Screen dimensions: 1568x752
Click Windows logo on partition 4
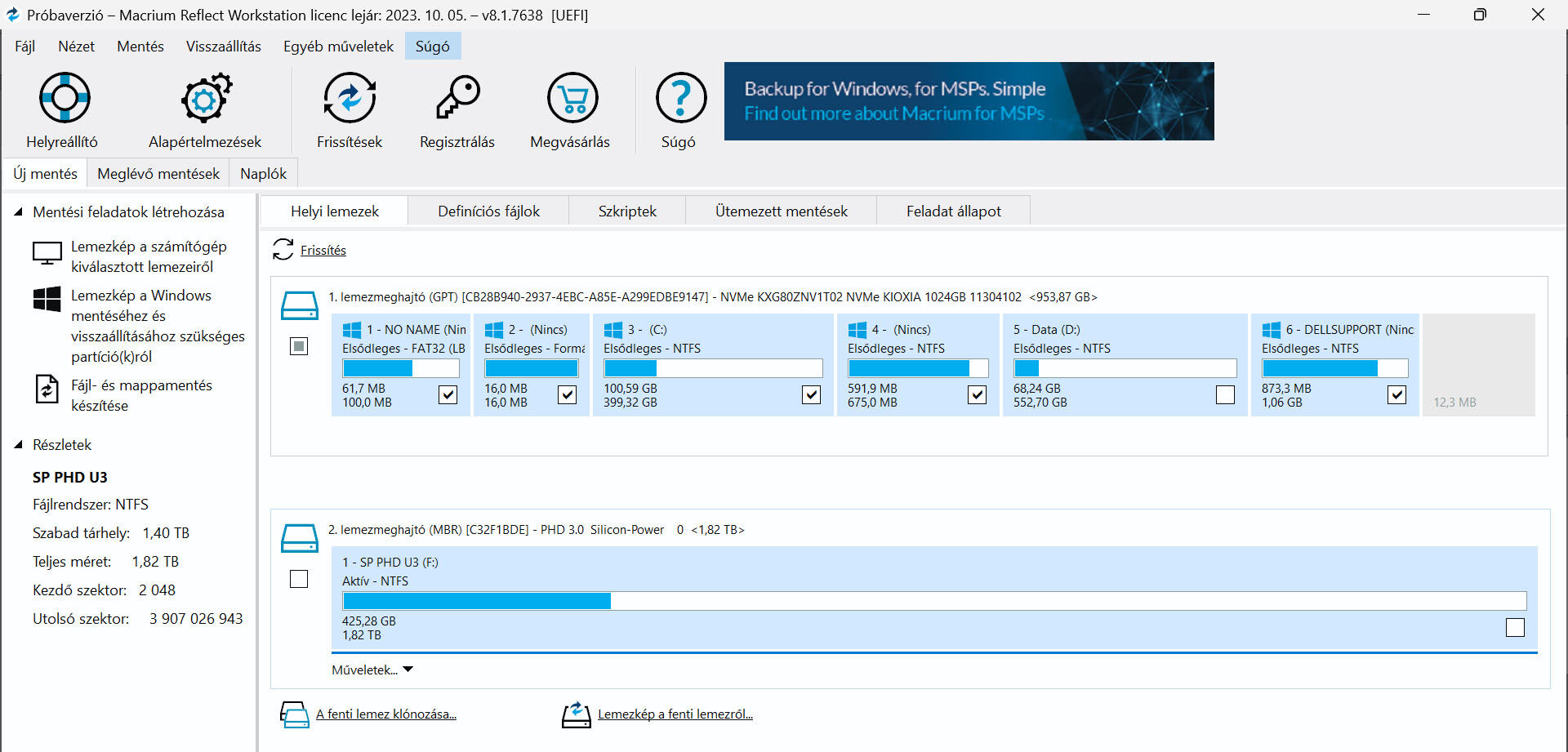pyautogui.click(x=857, y=330)
